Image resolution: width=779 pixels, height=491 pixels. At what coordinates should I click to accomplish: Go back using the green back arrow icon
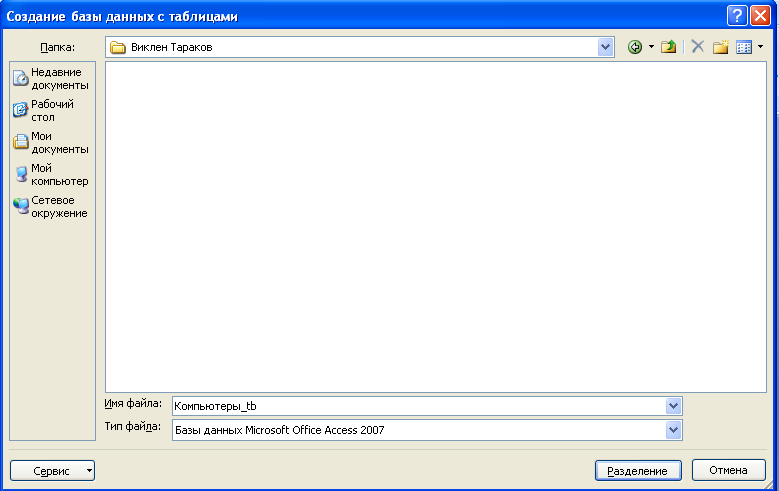635,47
